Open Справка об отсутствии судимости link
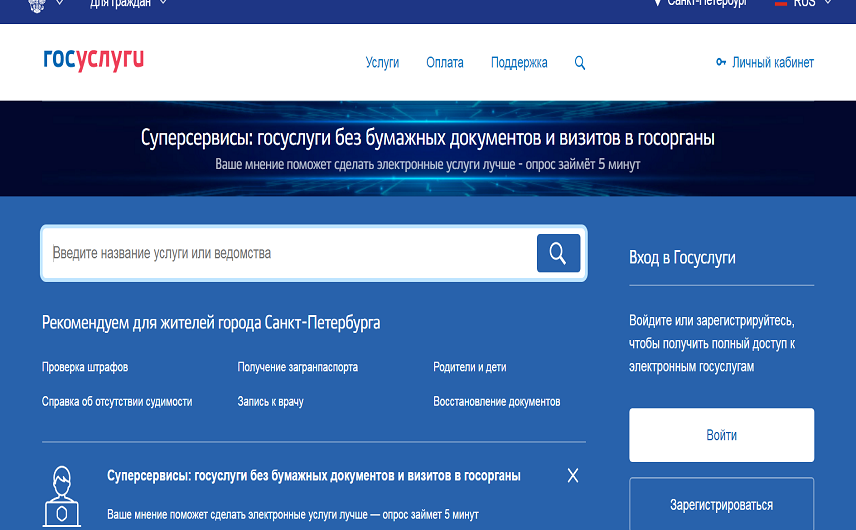Image resolution: width=856 pixels, height=530 pixels. (117, 402)
